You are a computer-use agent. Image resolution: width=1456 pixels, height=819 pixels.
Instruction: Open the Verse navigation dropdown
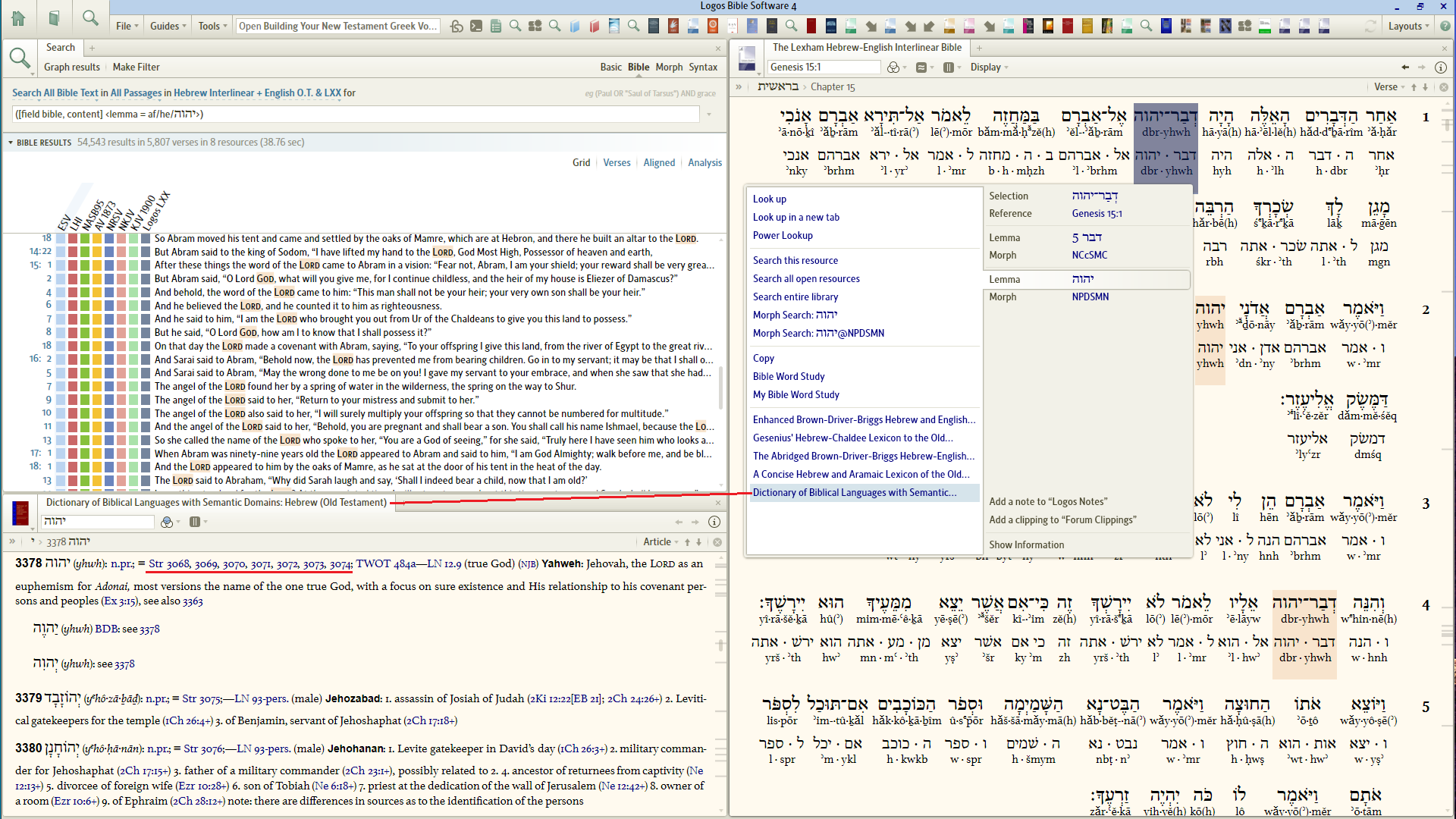click(1389, 87)
